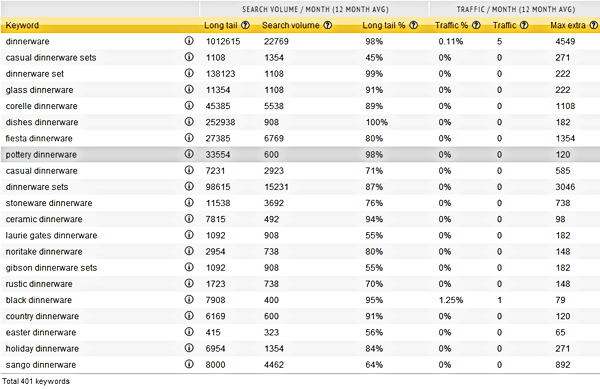Select the keyword 'gibson dinnerware sets'
The image size is (600, 389).
pos(51,268)
